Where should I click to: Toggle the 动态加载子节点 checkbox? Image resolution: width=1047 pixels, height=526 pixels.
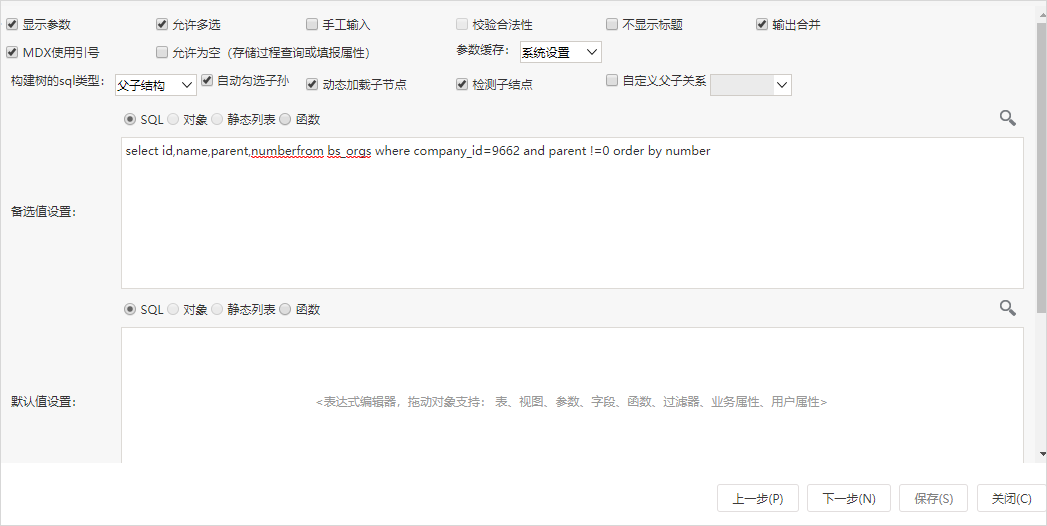pos(312,84)
